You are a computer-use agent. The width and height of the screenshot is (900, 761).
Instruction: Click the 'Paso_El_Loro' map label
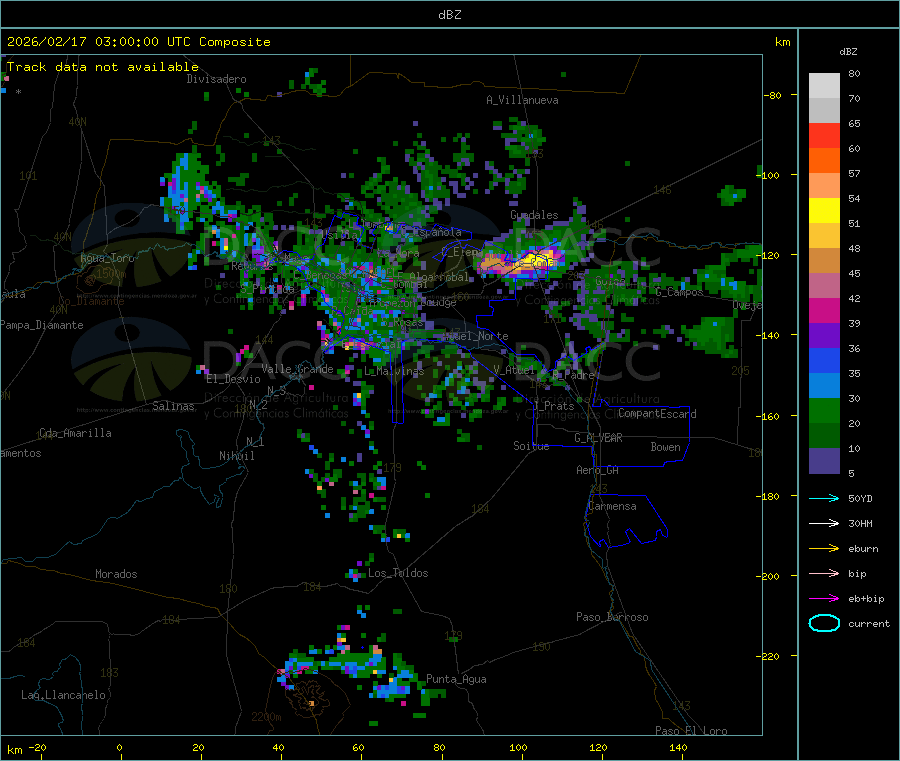[691, 731]
